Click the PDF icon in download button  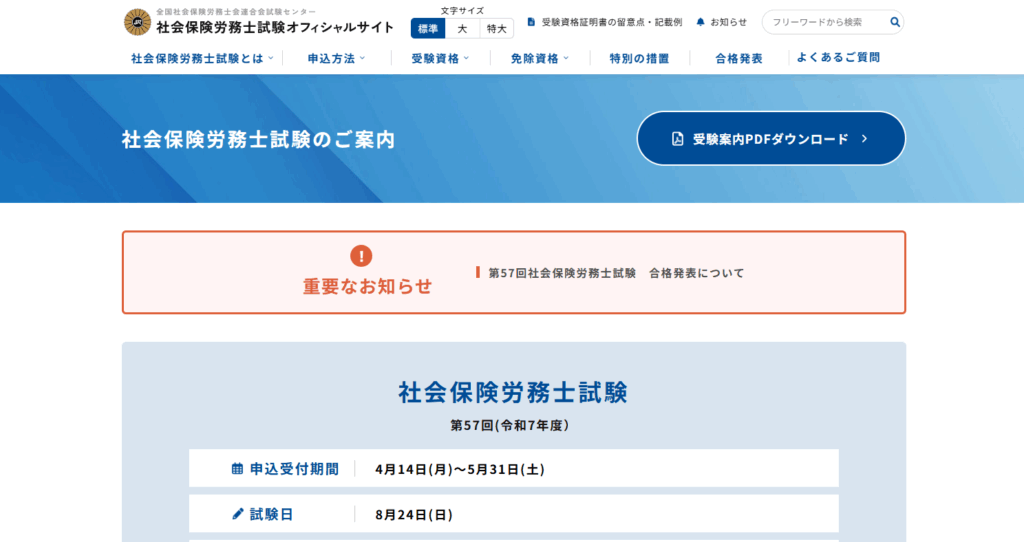(677, 139)
